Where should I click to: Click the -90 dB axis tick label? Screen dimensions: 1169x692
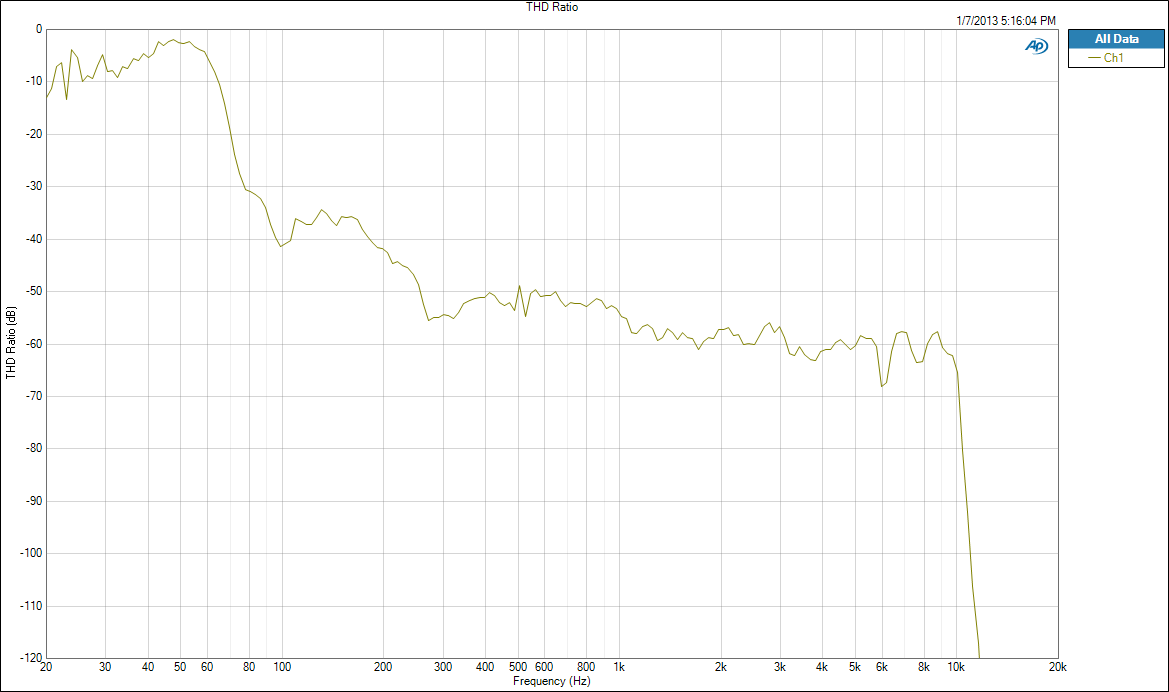click(34, 501)
